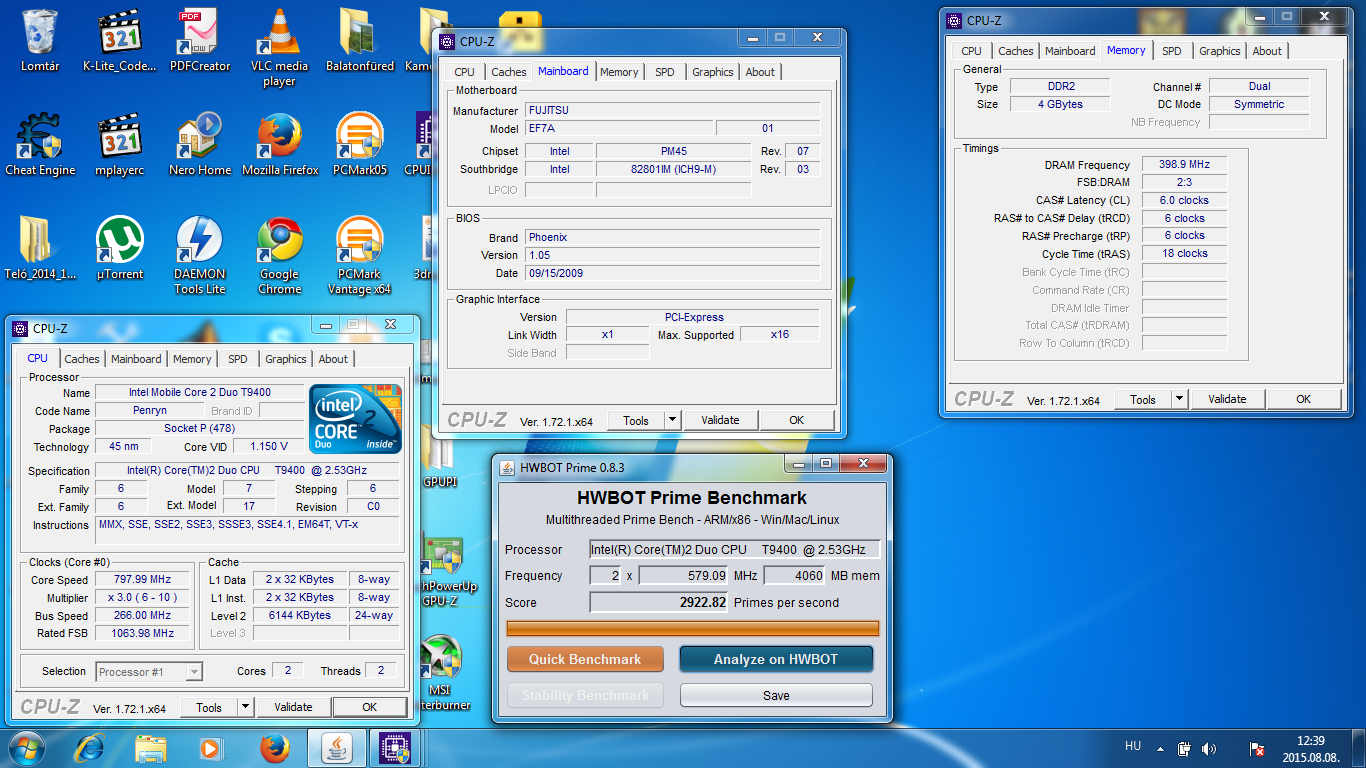Select the CPU-Z taskbar button

(x=396, y=748)
